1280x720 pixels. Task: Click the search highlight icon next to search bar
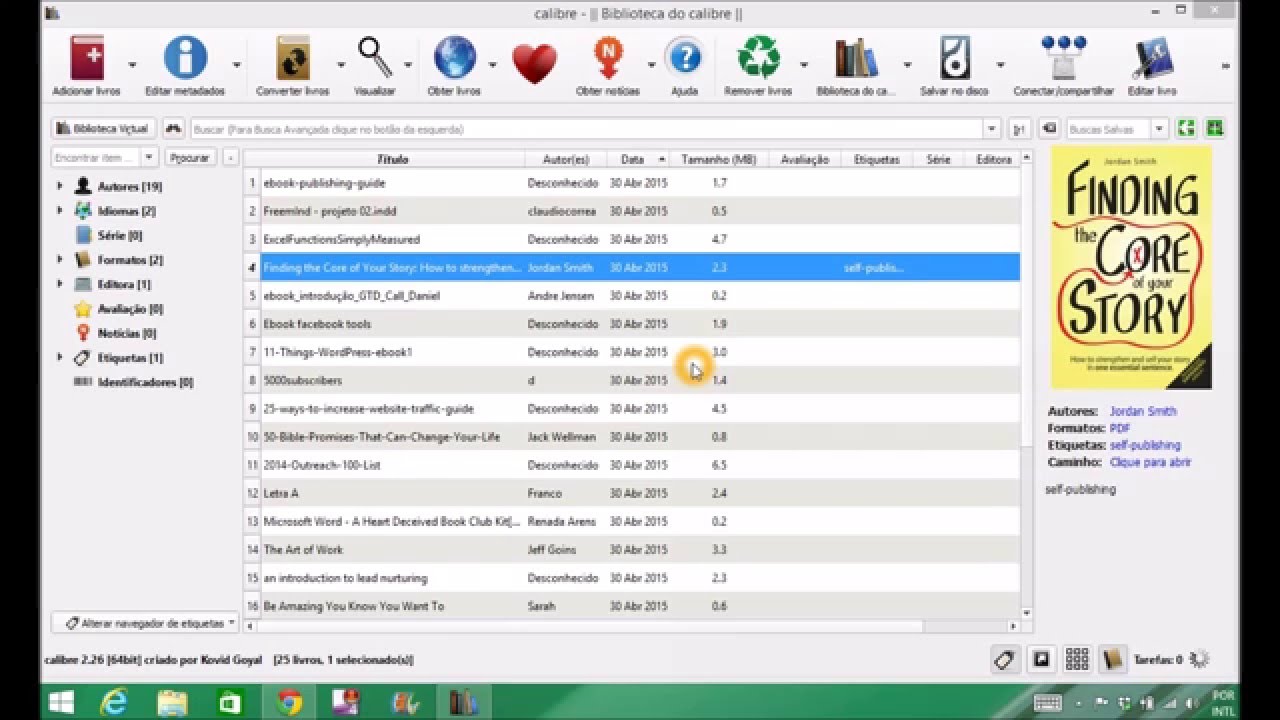(1019, 129)
